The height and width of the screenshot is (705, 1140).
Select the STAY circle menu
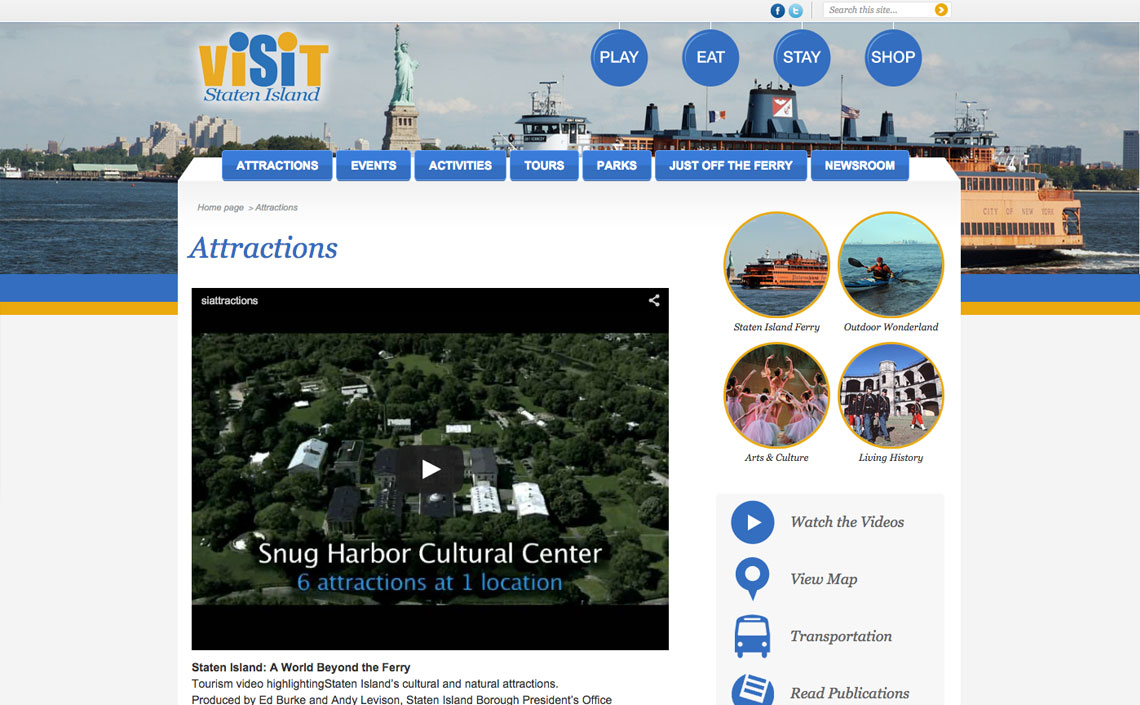pyautogui.click(x=801, y=57)
